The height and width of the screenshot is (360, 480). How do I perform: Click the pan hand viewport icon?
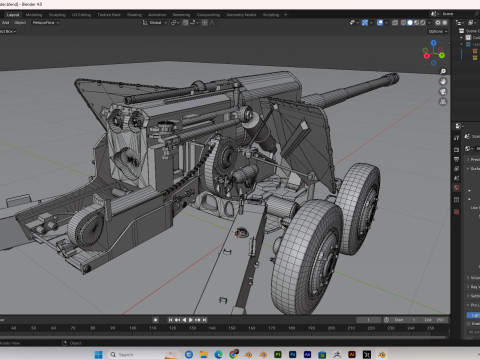pos(443,82)
